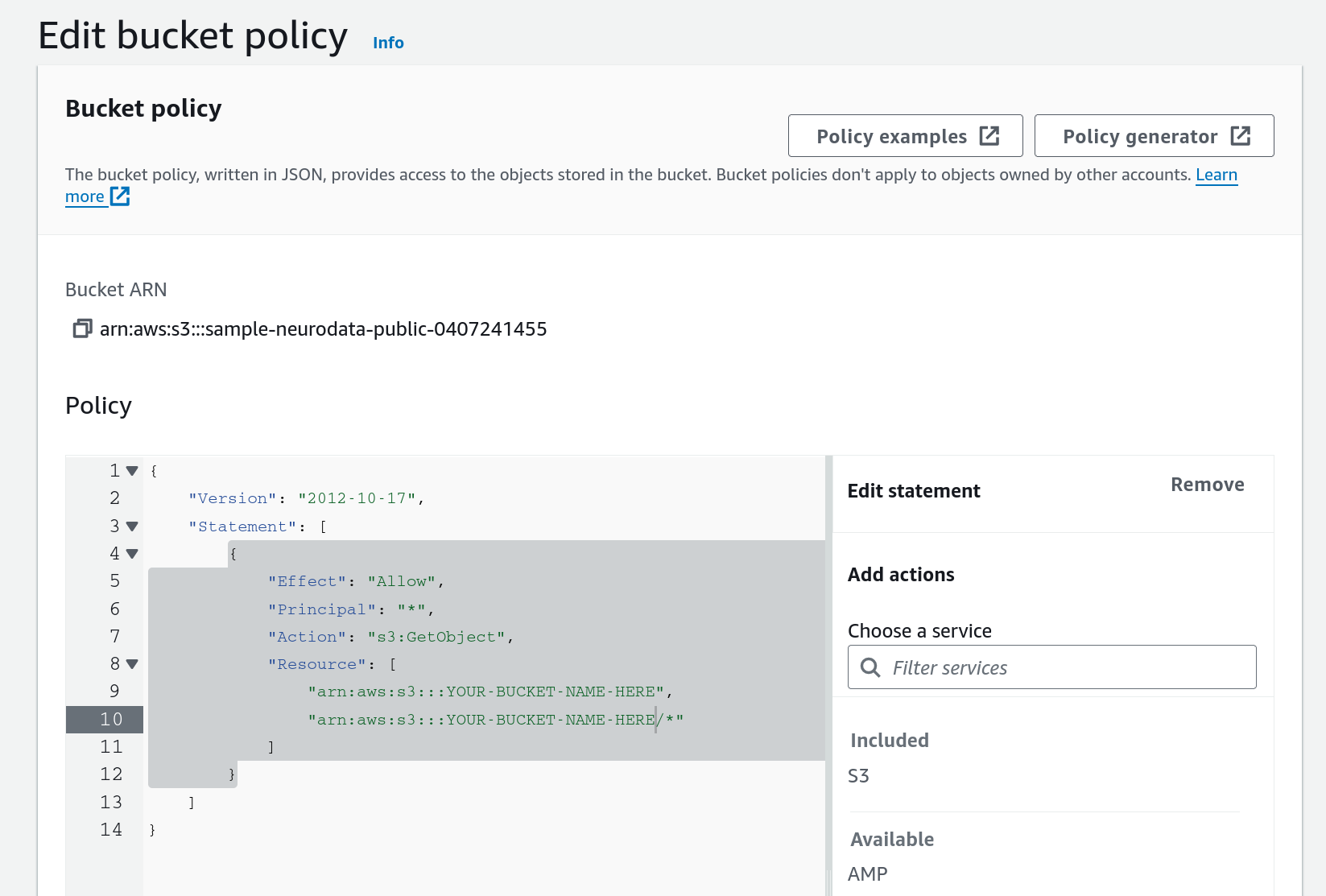Viewport: 1326px width, 896px height.
Task: Open the Learn more link
Action: (1216, 175)
